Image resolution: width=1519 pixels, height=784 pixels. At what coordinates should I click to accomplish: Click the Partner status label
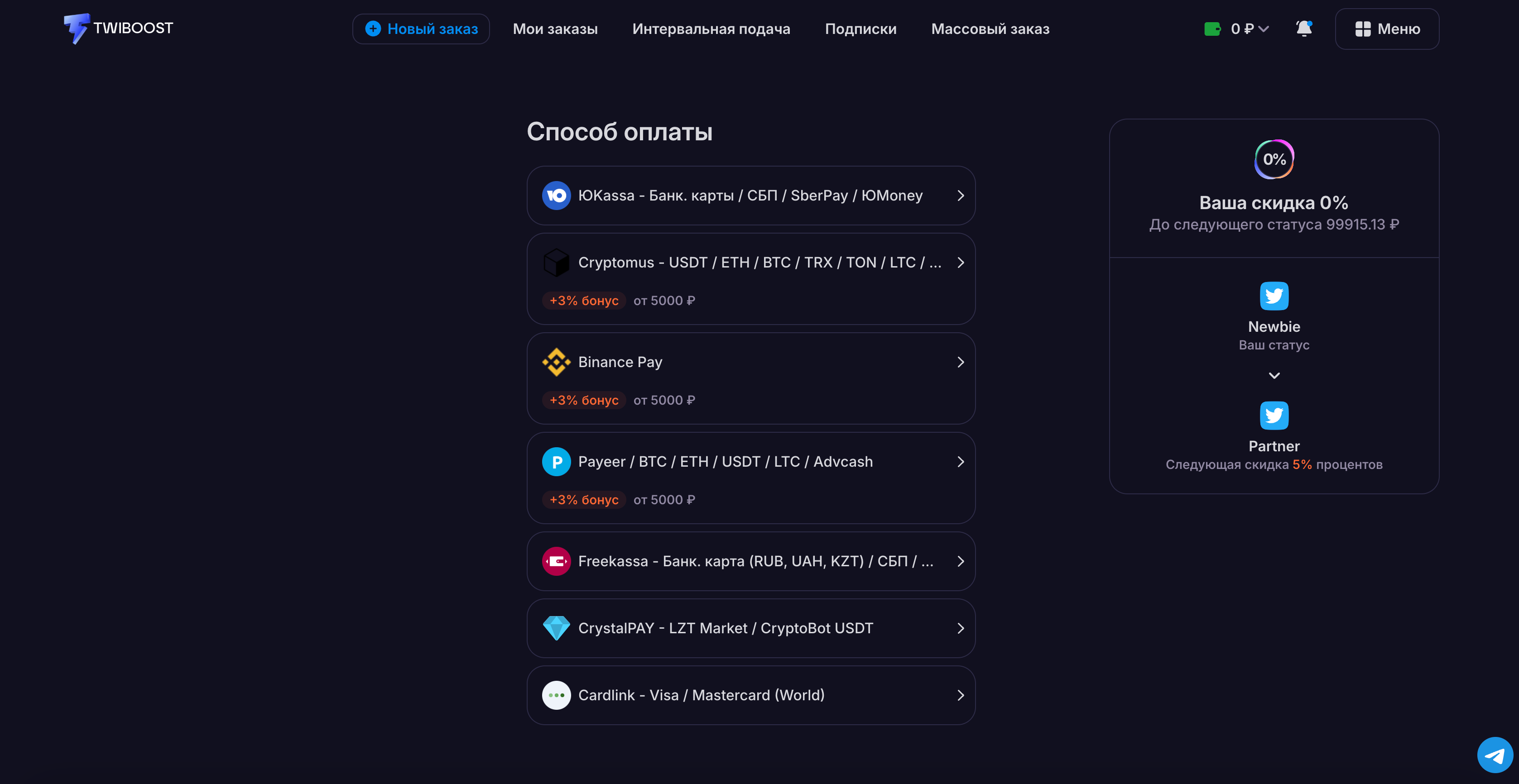click(1274, 446)
